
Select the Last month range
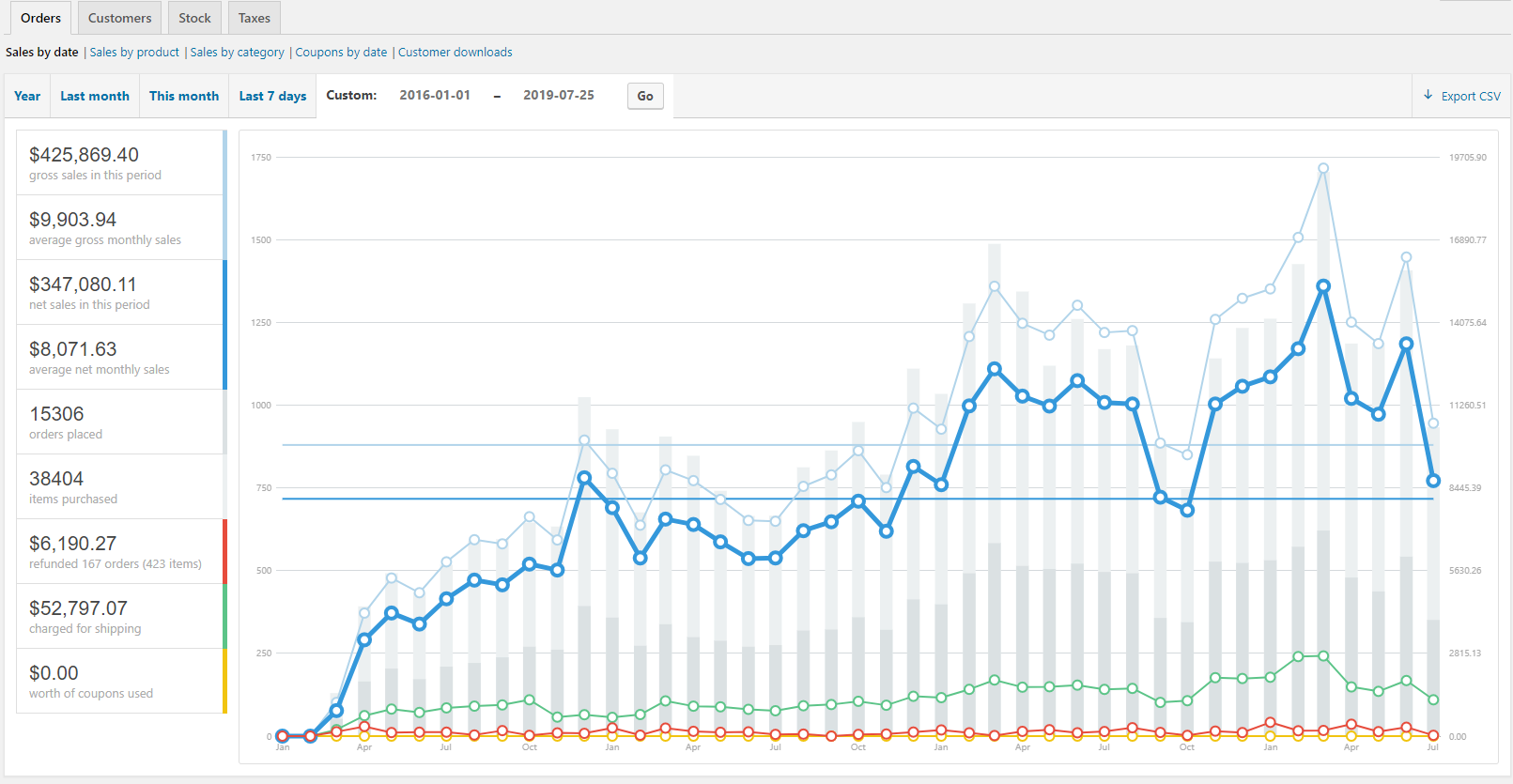click(95, 96)
